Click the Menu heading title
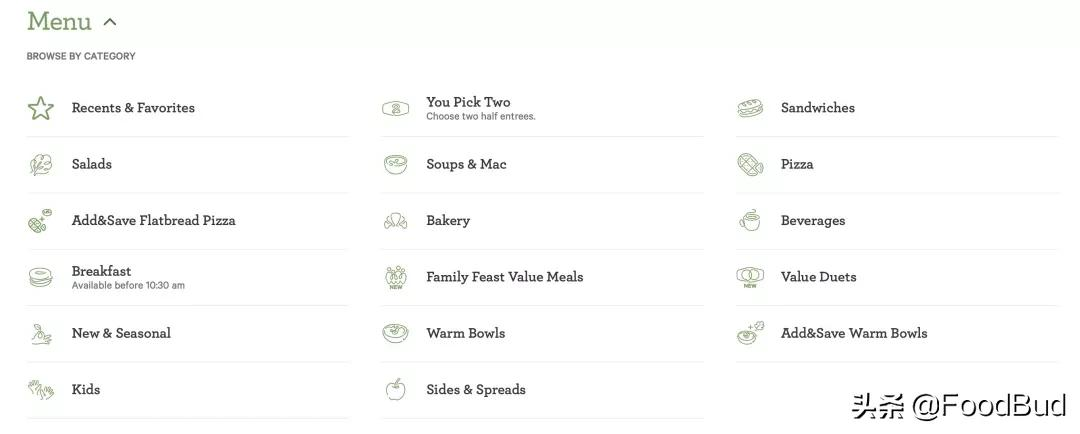 coord(59,21)
